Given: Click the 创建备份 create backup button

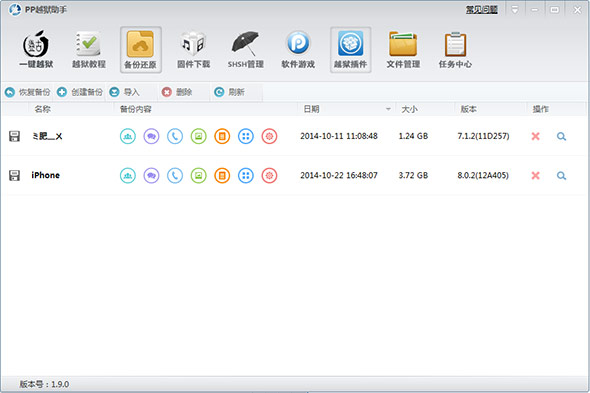Looking at the screenshot, I should pos(80,92).
